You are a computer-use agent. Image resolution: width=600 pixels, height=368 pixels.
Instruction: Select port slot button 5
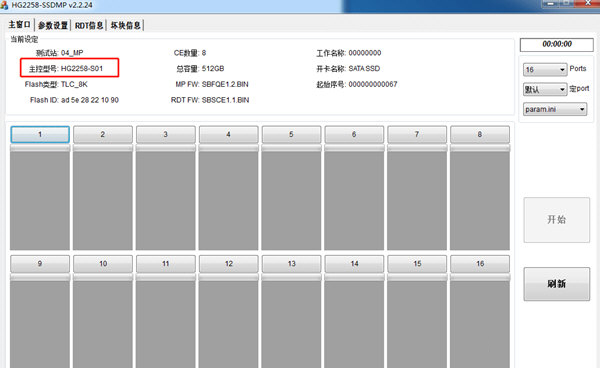(x=291, y=134)
